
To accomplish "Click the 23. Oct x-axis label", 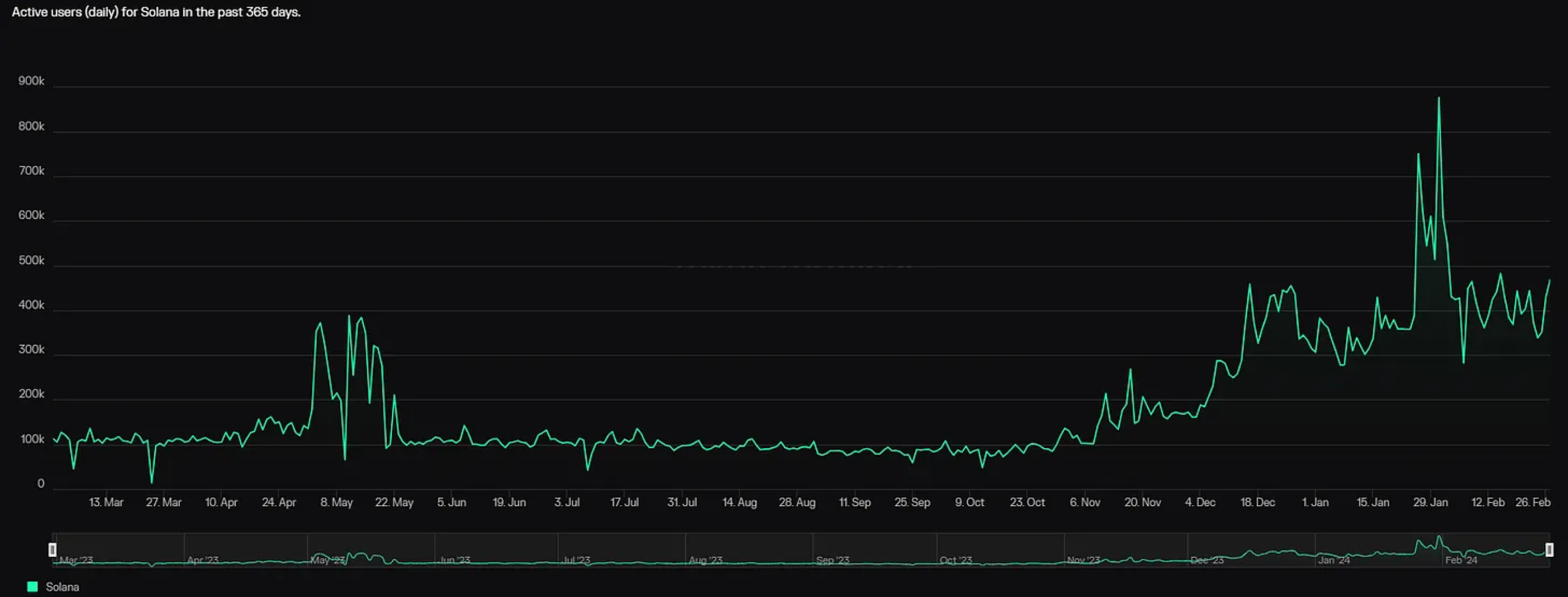I will click(1027, 503).
